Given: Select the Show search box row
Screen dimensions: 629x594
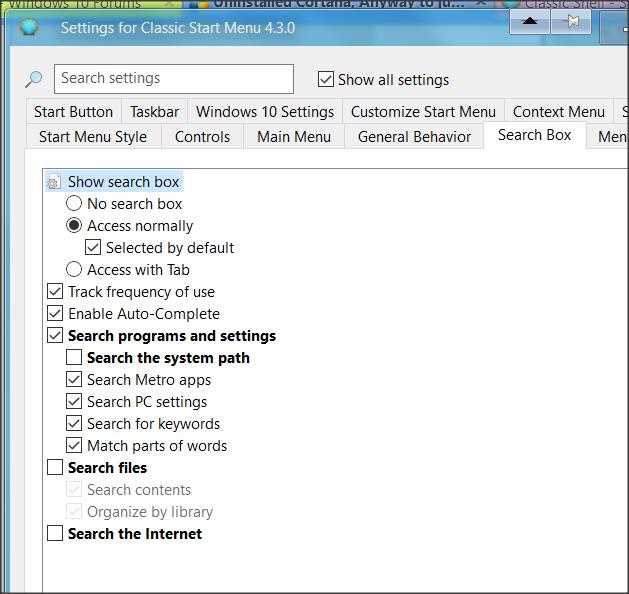Looking at the screenshot, I should [x=114, y=182].
